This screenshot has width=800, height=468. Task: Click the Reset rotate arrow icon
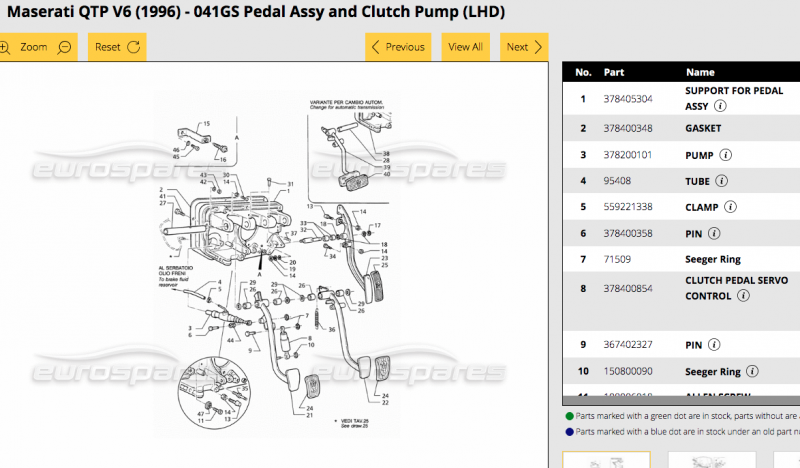(134, 47)
